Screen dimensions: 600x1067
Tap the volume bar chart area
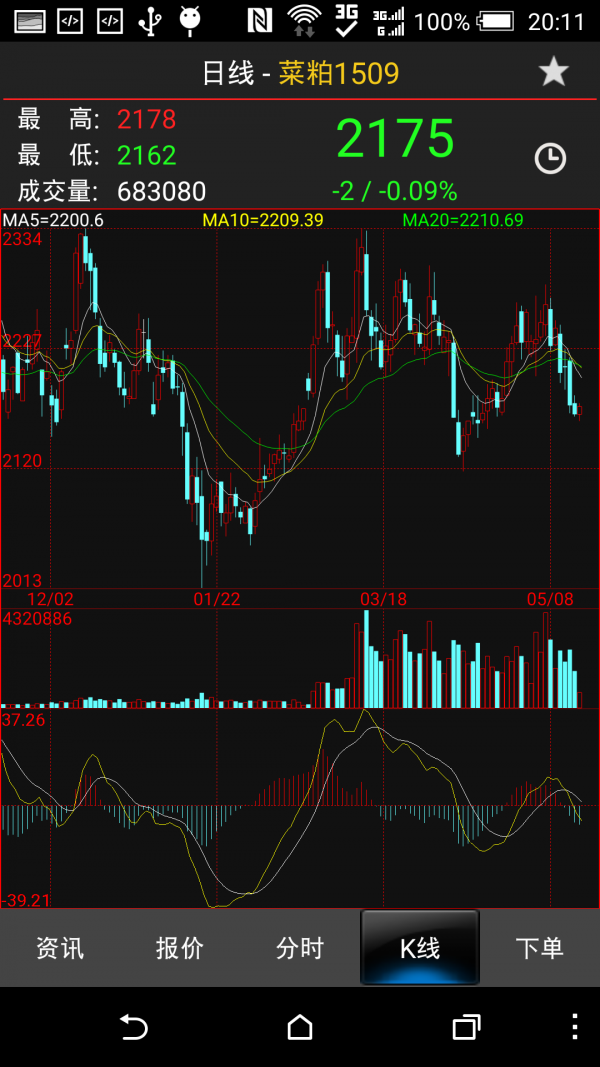point(300,659)
